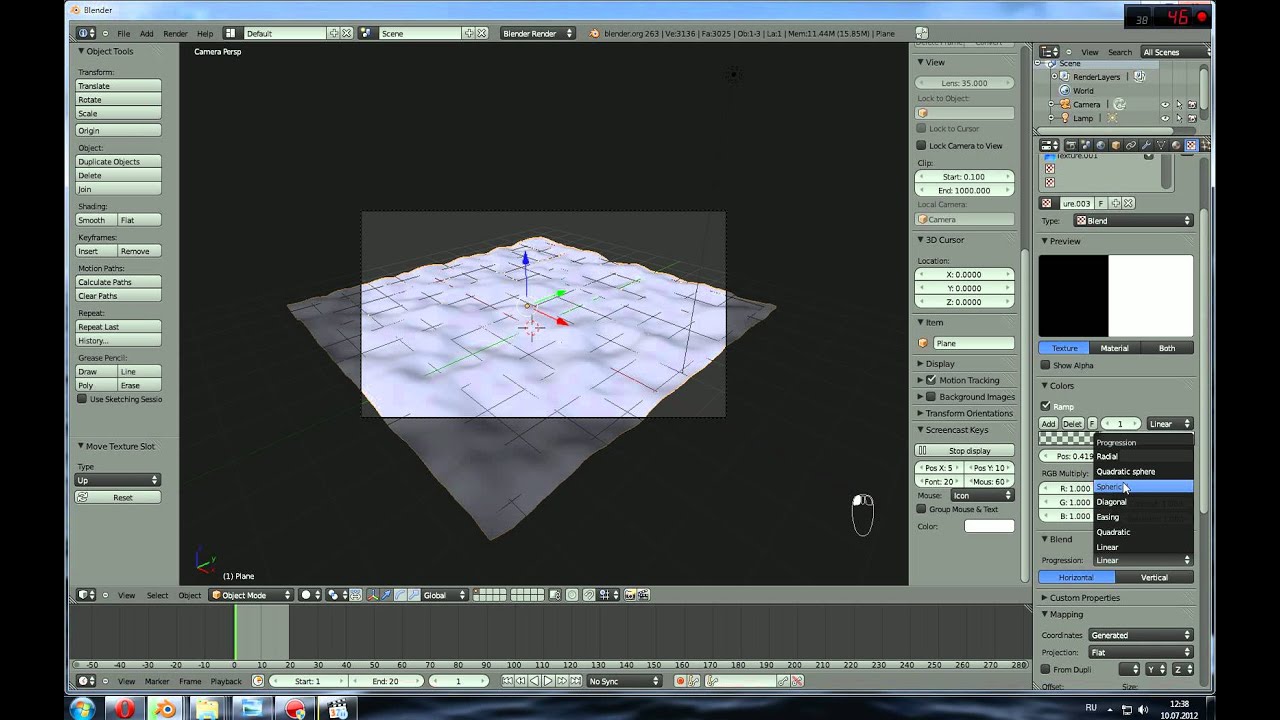
Task: Toggle Lamp renderability camera icon in outliner
Action: coord(1192,118)
